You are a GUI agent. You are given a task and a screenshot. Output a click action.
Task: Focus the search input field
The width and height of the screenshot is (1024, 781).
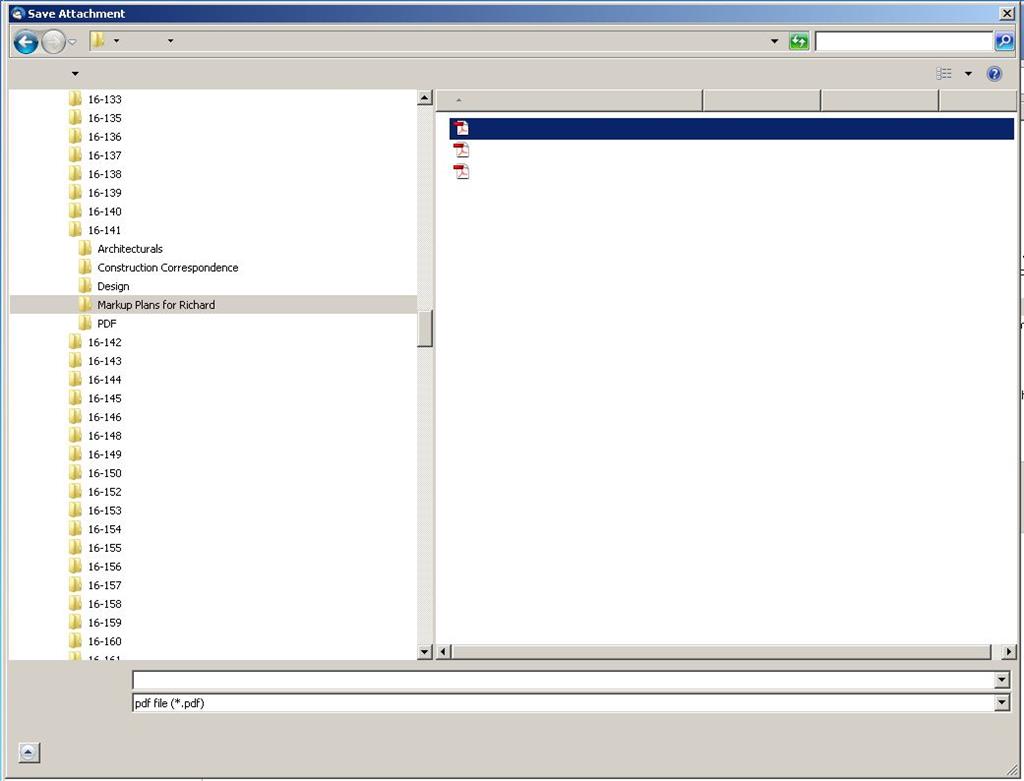pos(904,41)
